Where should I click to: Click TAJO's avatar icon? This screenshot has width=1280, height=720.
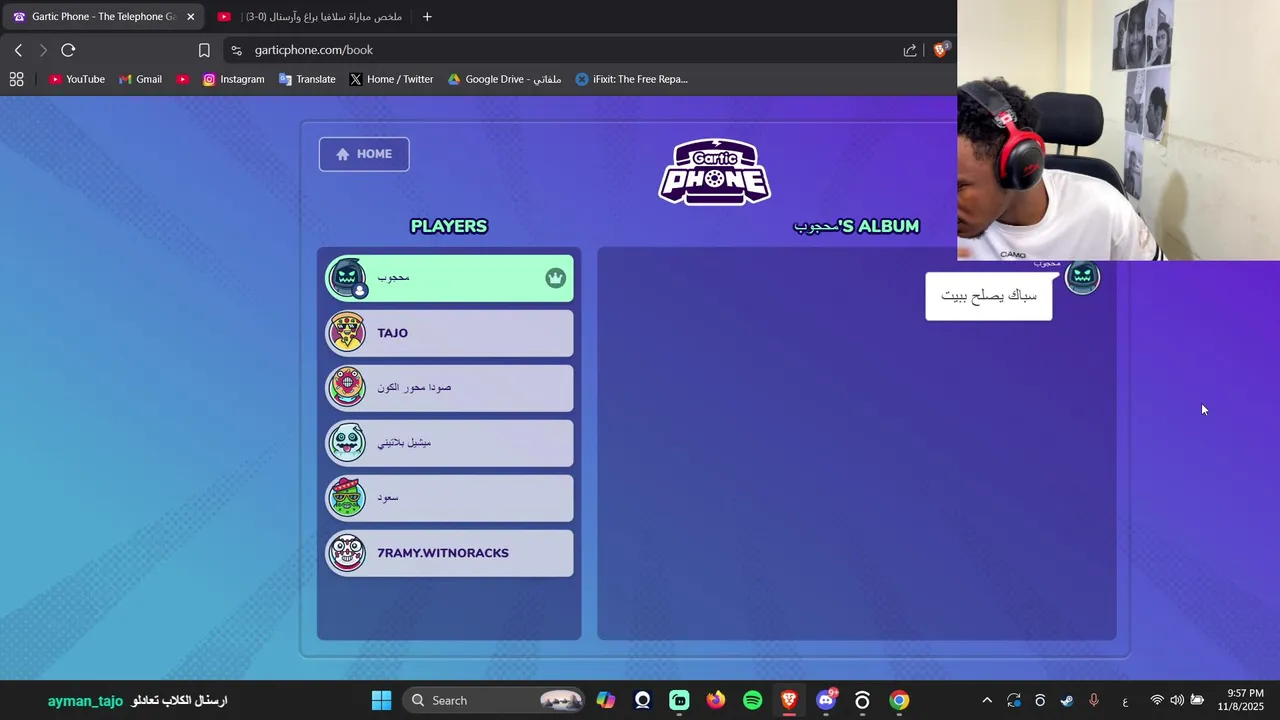coord(347,333)
